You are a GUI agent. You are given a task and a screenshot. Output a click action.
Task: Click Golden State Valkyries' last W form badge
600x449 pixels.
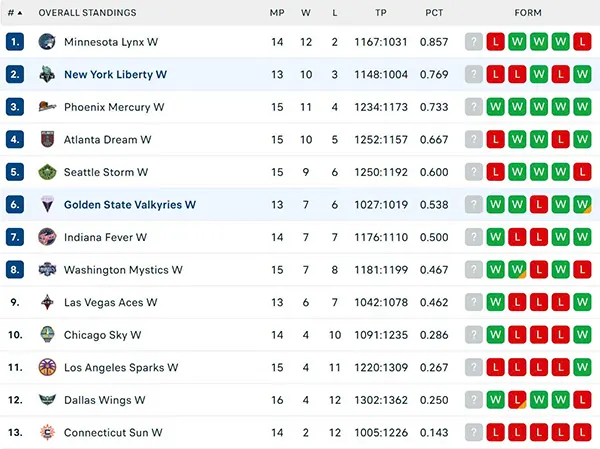[582, 204]
